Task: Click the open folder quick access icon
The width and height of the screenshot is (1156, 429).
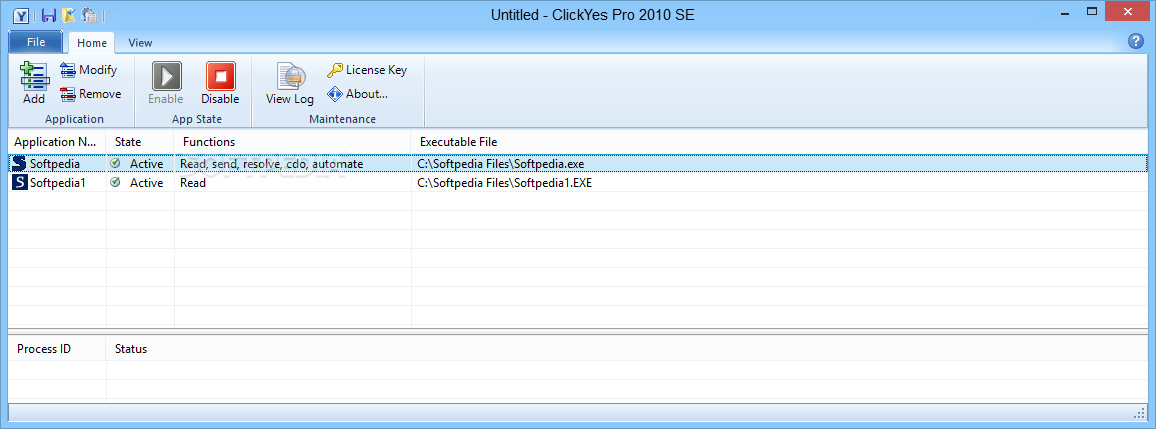Action: pos(69,15)
